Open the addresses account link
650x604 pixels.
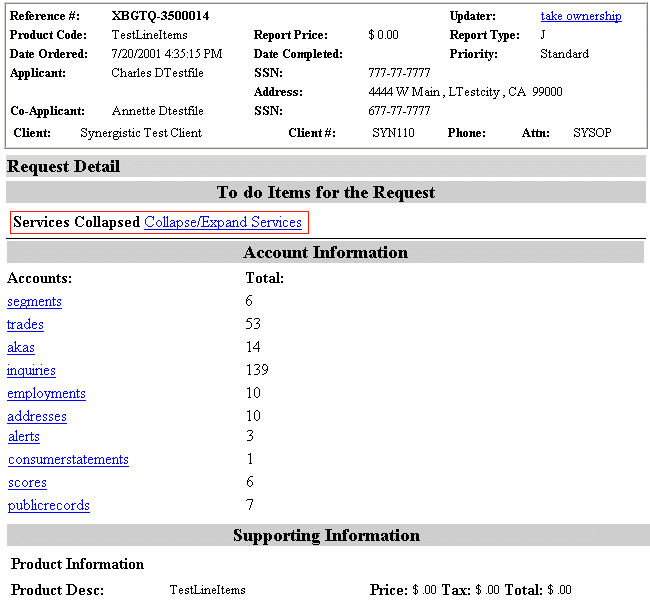(x=37, y=416)
